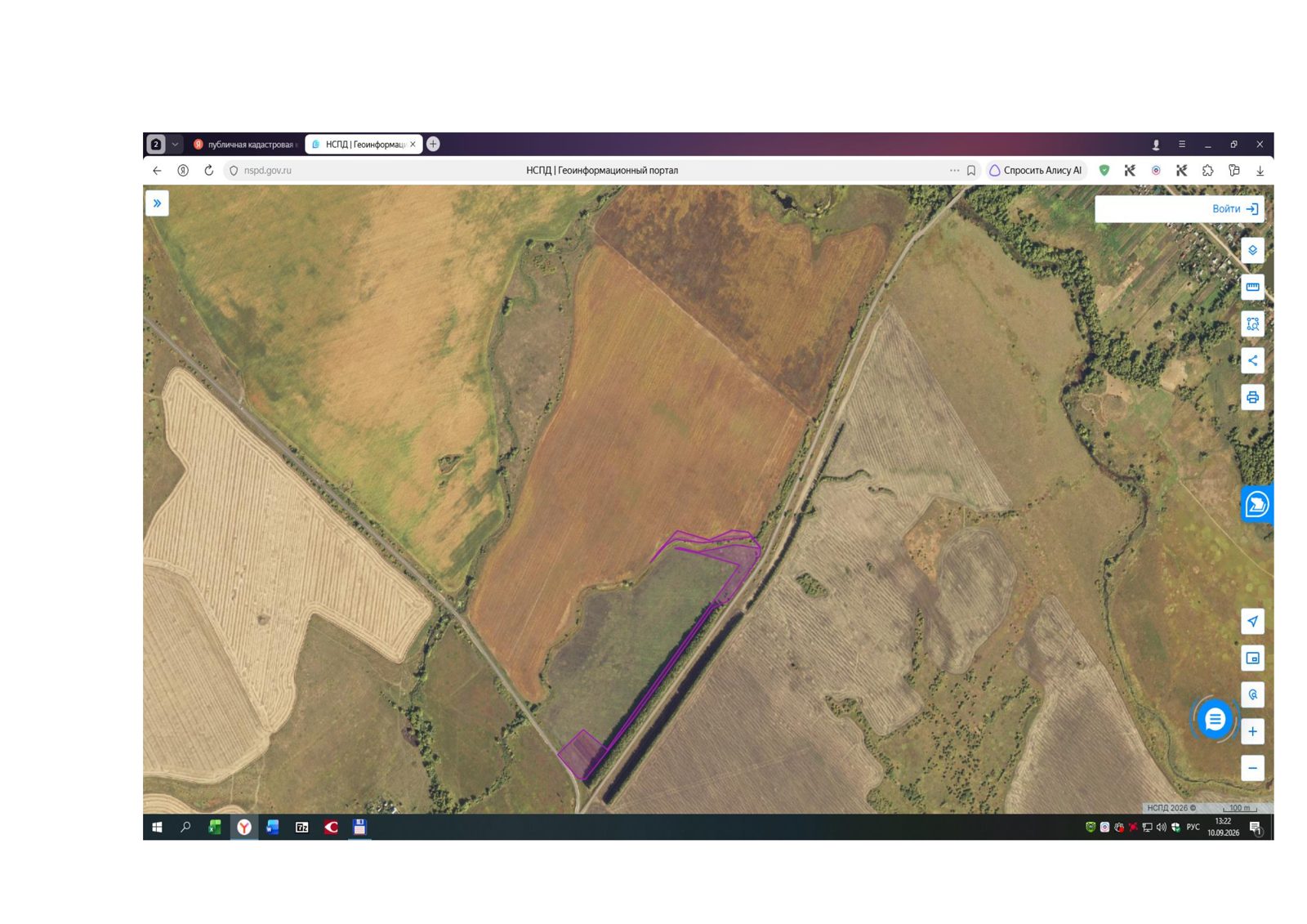The width and height of the screenshot is (1307, 924).
Task: Share the current map view
Action: (x=1252, y=360)
